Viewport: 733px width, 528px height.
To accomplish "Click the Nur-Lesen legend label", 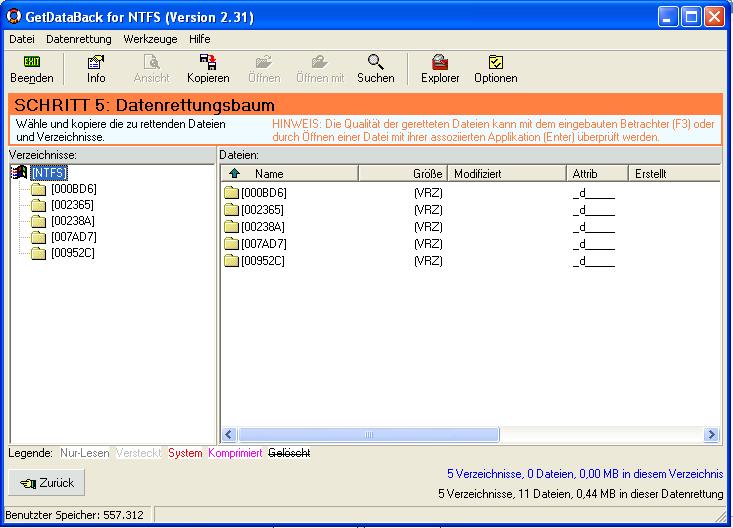I will [85, 453].
